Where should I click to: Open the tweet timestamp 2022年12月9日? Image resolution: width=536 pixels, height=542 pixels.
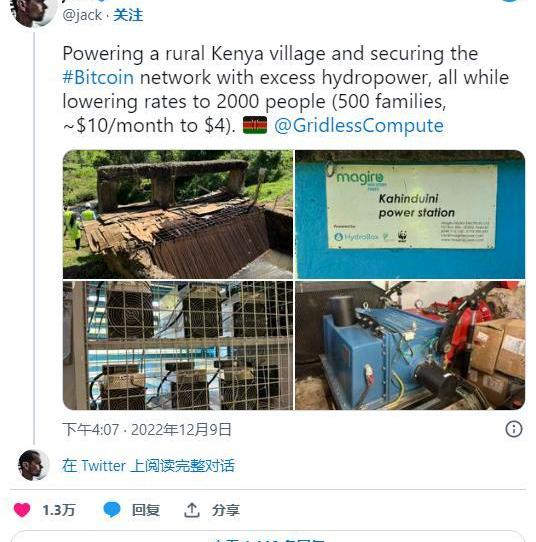click(181, 430)
